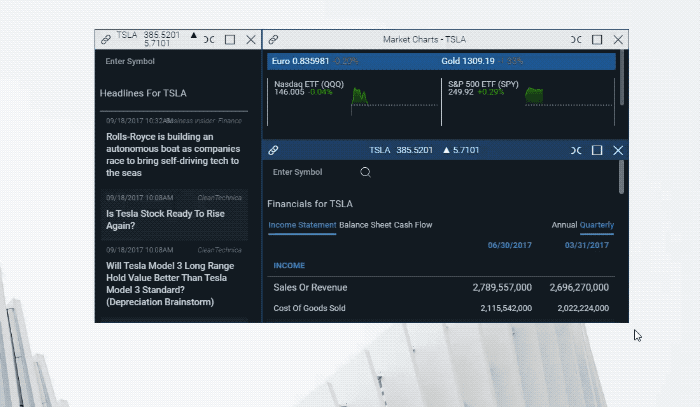
Task: Click the 2,115,542,000 cost value
Action: coord(506,308)
